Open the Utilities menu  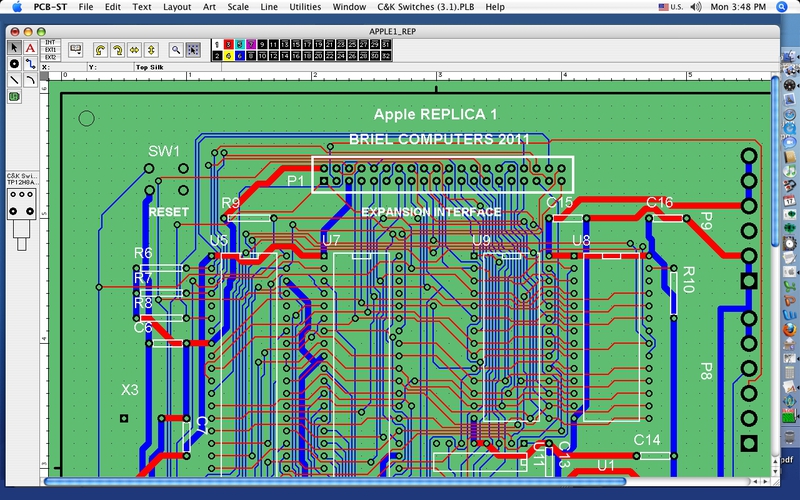coord(305,7)
